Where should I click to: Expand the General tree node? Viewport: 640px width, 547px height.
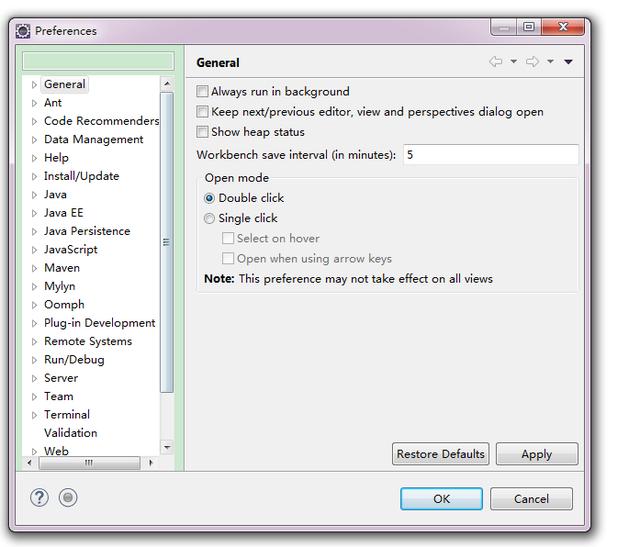[34, 84]
